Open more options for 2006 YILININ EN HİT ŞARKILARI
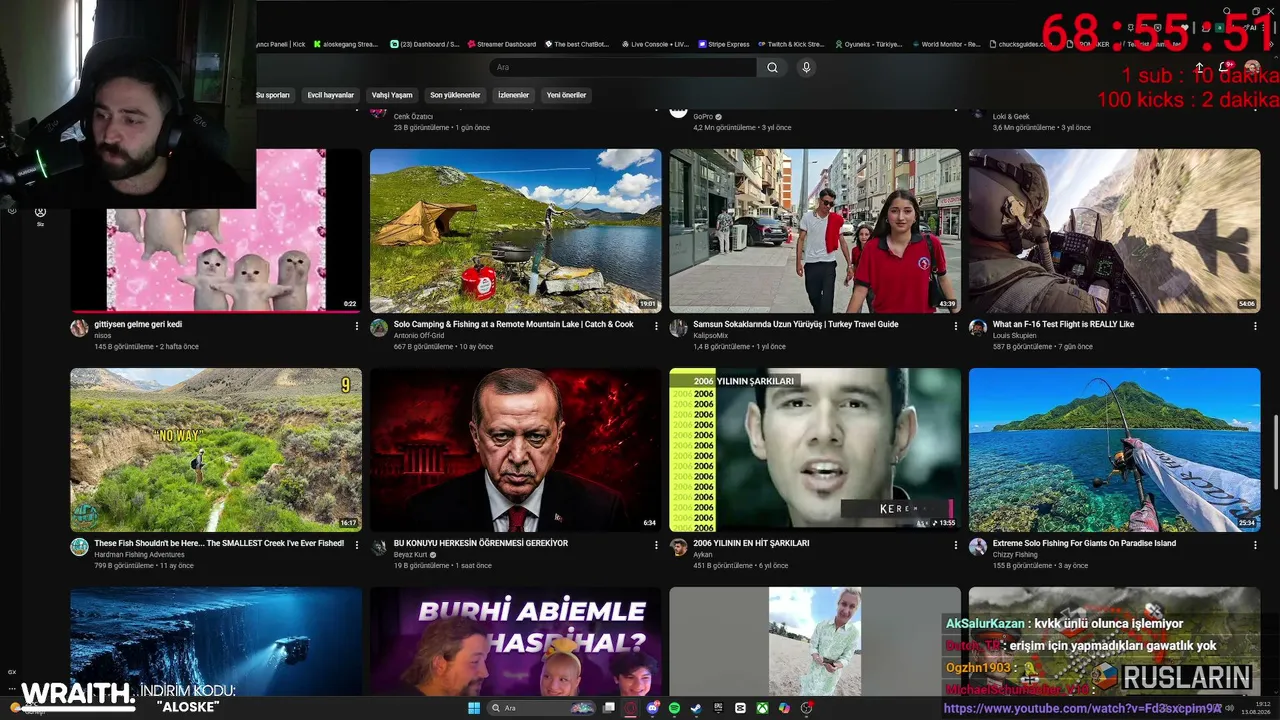The image size is (1280, 720). click(x=956, y=545)
